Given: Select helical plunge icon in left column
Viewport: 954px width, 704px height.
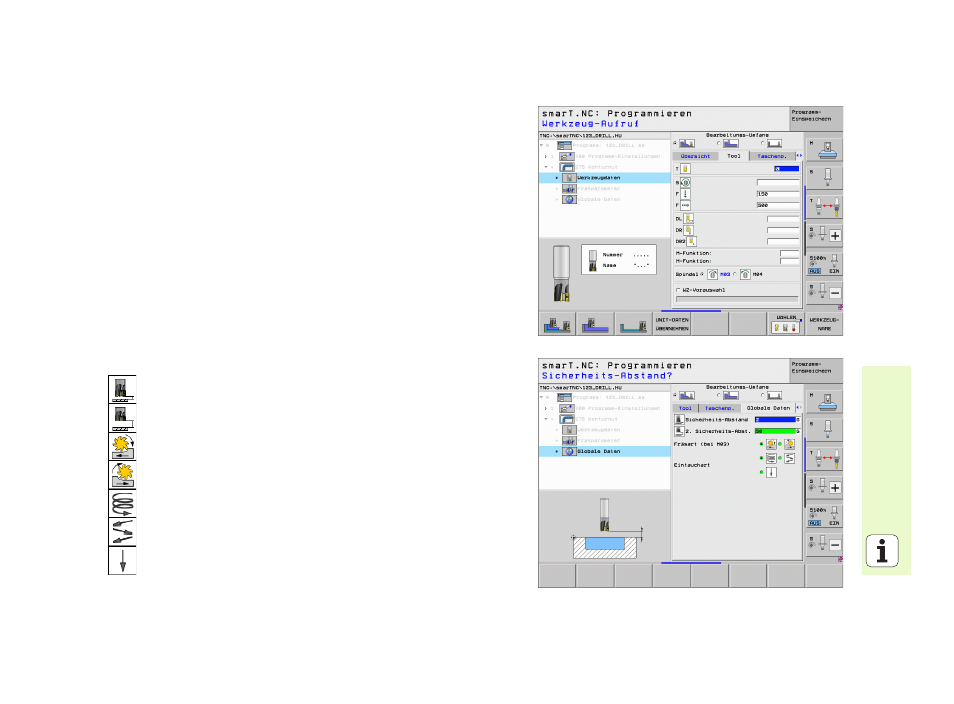Looking at the screenshot, I should (x=122, y=504).
